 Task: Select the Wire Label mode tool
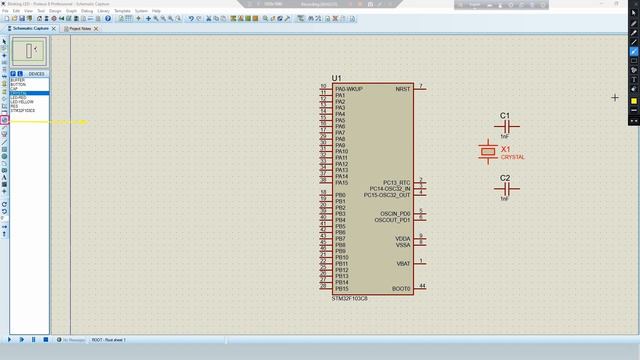[4, 62]
